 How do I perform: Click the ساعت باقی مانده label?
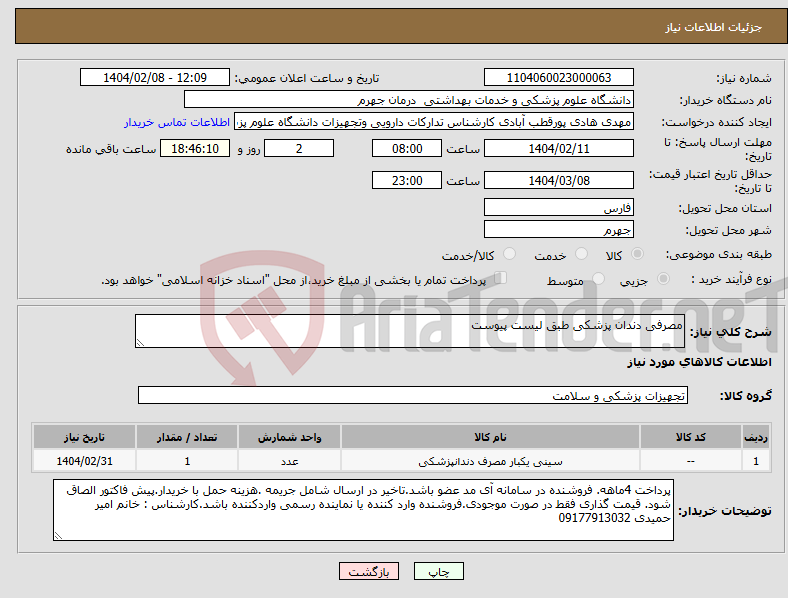(111, 149)
